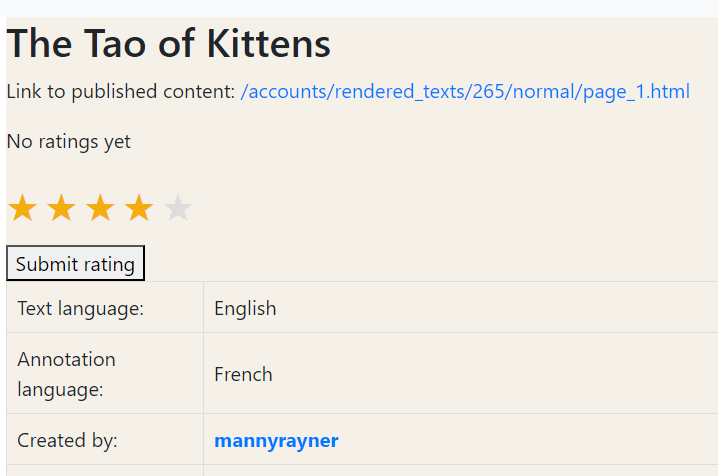Click the partial cell below mannyrayner
718x476 pixels.
coord(460,470)
